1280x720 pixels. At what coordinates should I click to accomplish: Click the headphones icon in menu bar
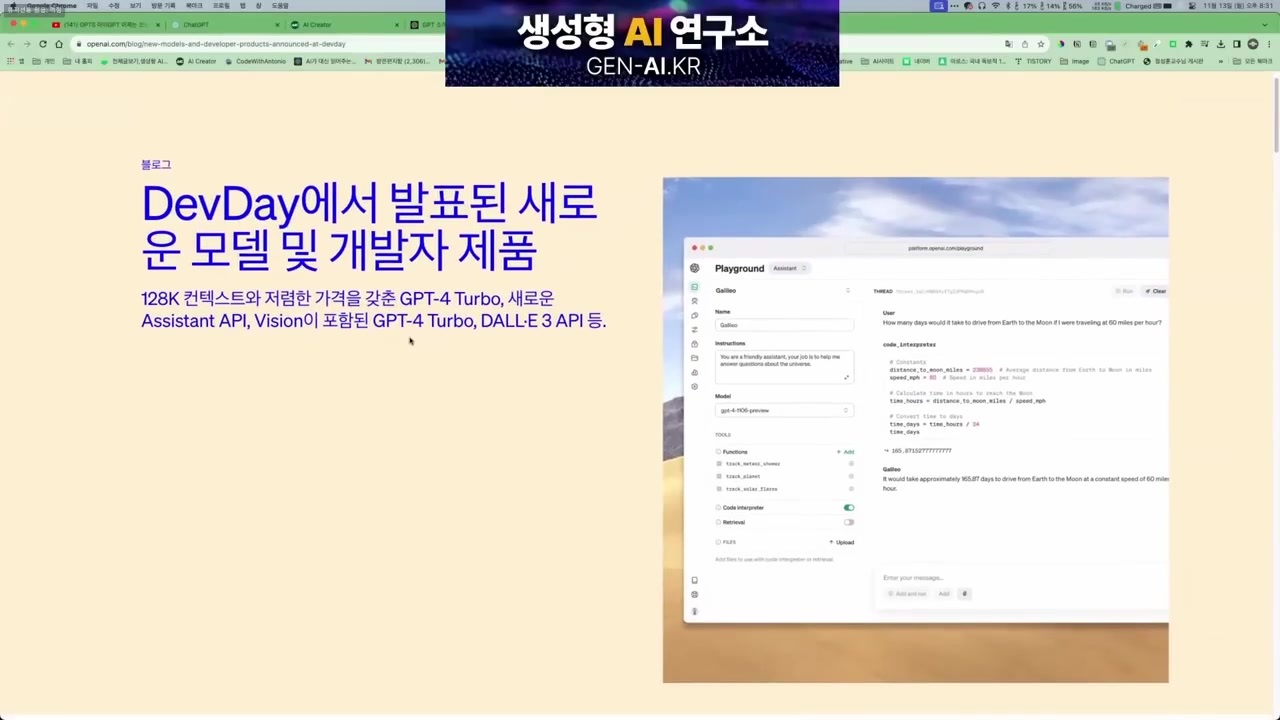(x=982, y=6)
